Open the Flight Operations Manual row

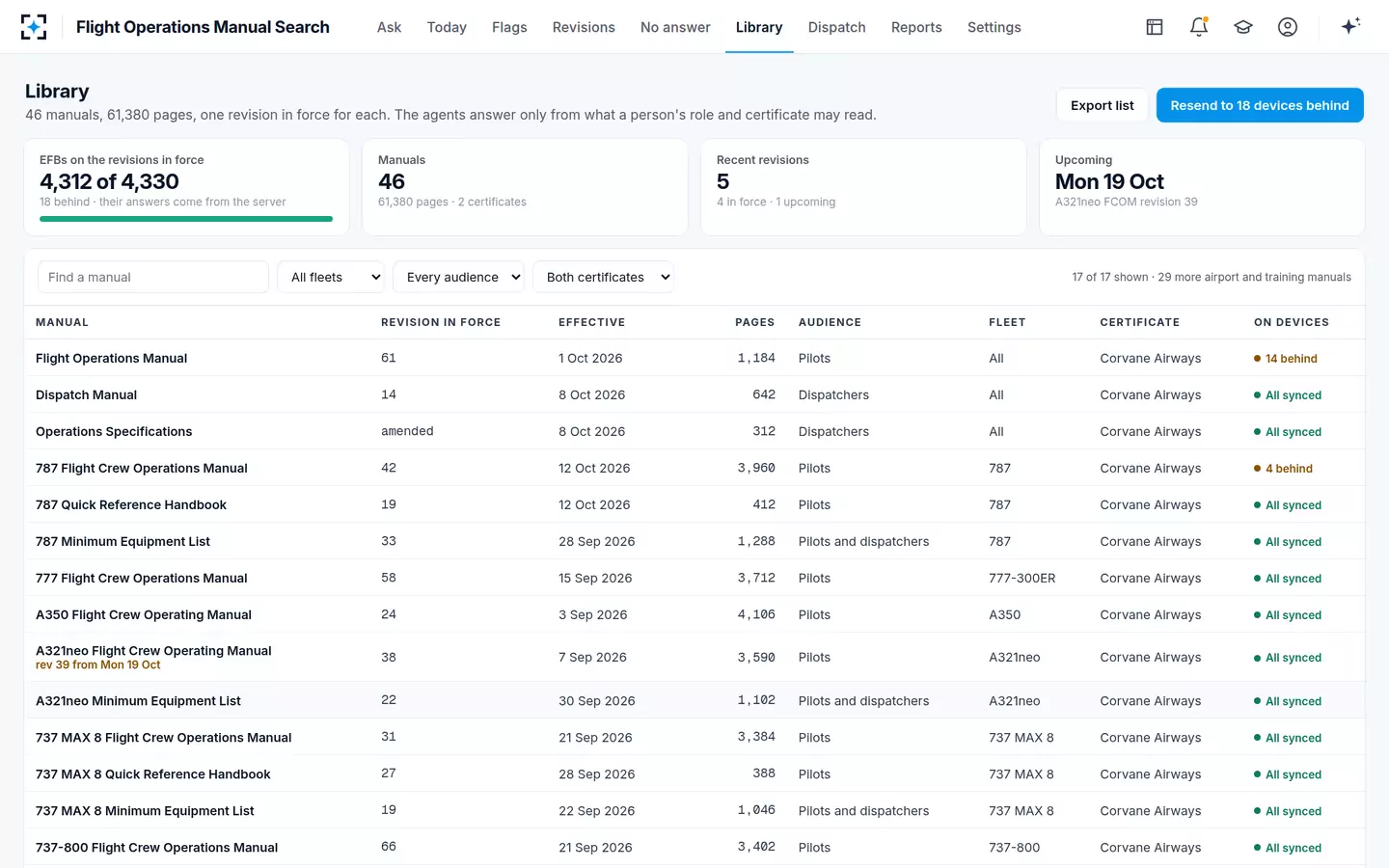coord(694,358)
